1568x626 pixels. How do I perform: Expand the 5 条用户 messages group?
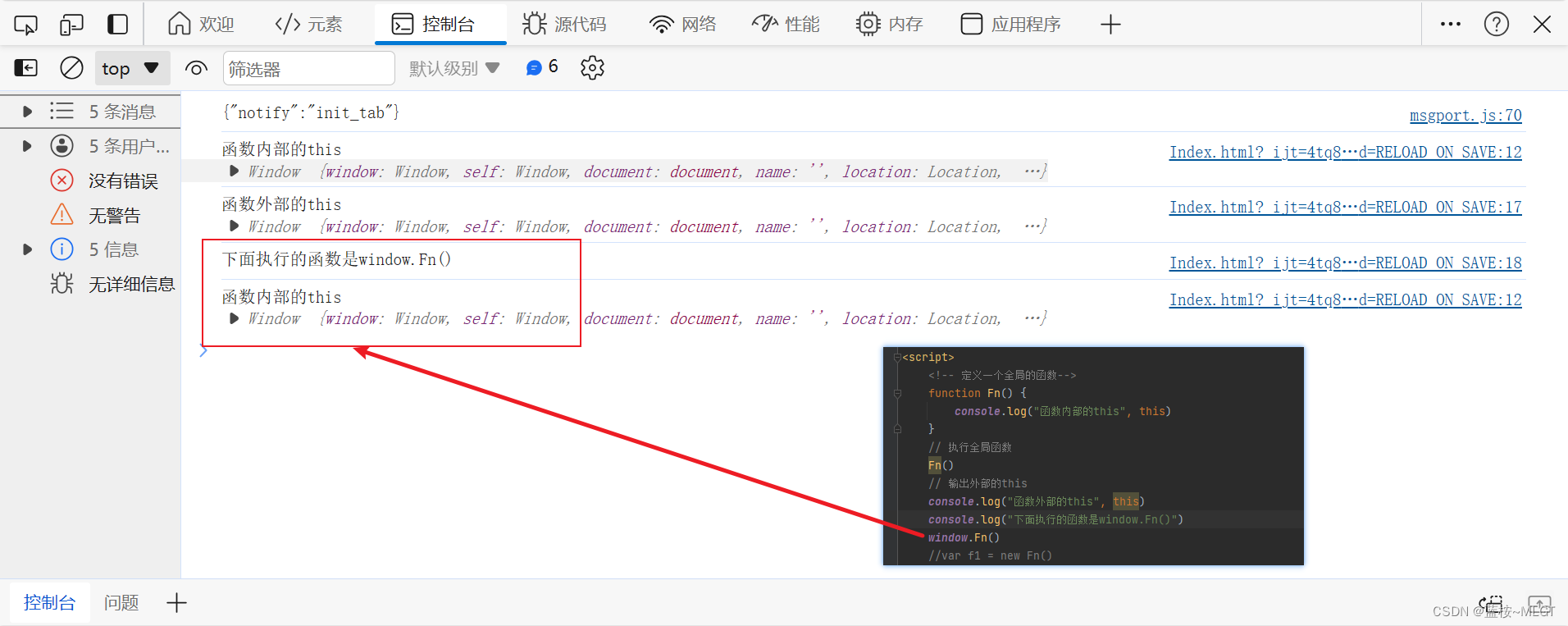click(27, 146)
